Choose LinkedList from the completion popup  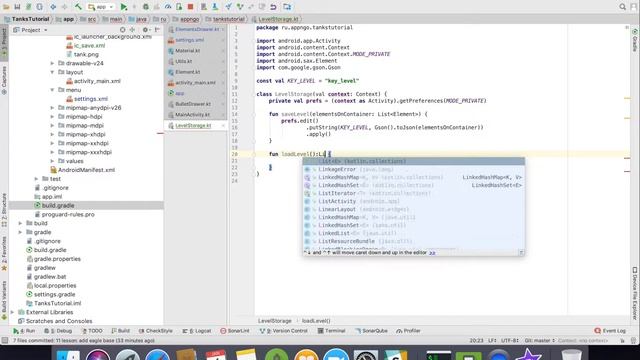tap(413, 233)
